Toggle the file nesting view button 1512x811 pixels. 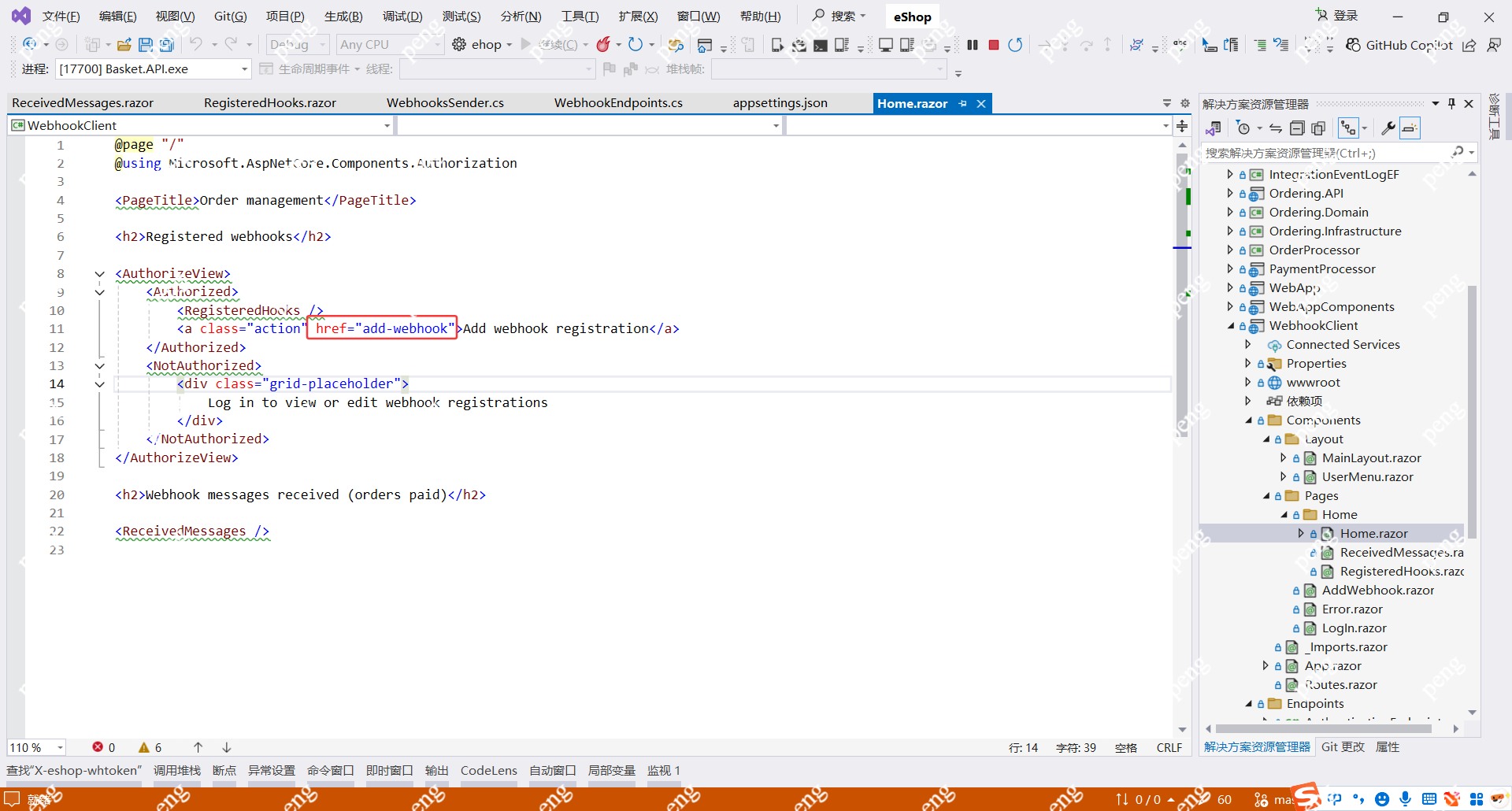click(1349, 128)
